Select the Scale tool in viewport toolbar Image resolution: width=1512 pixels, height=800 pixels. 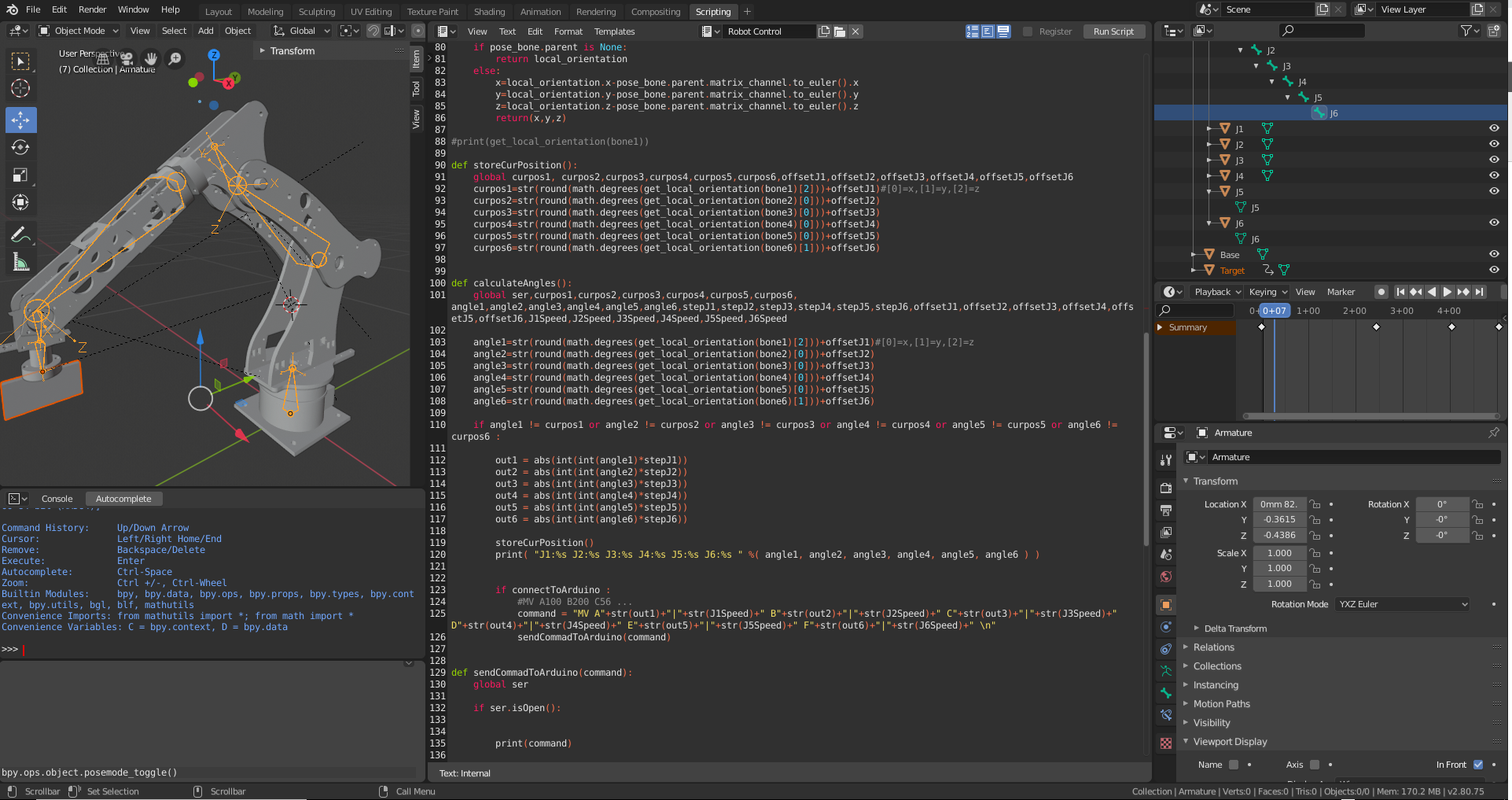click(x=20, y=175)
